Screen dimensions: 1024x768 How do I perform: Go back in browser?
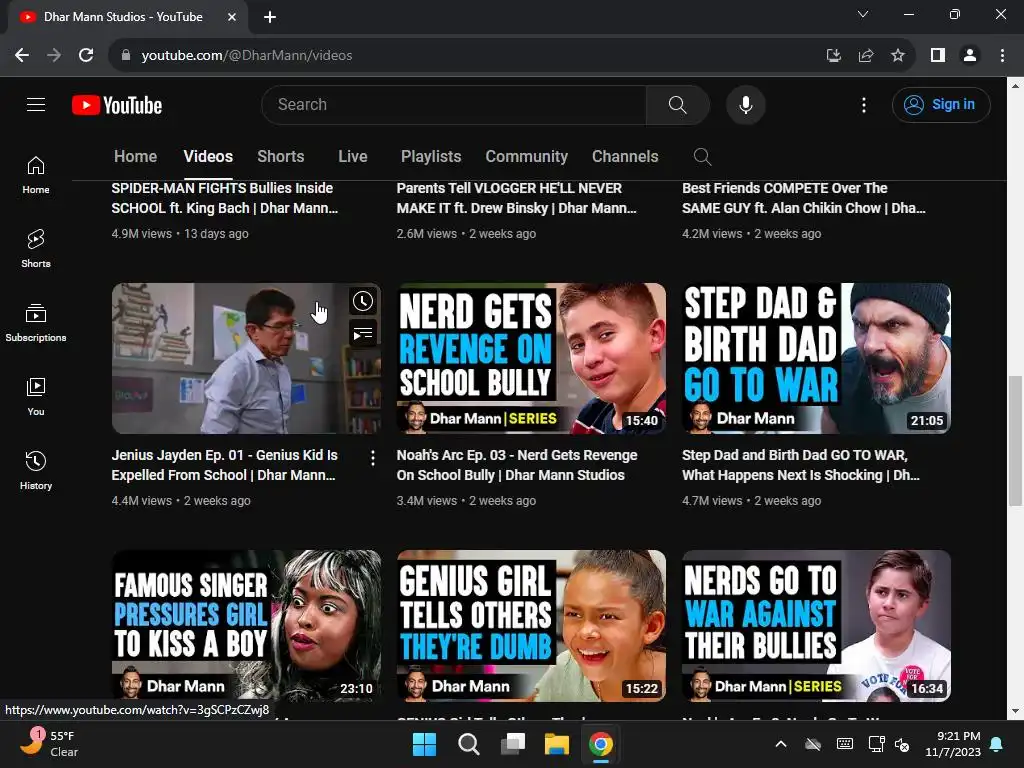point(22,56)
